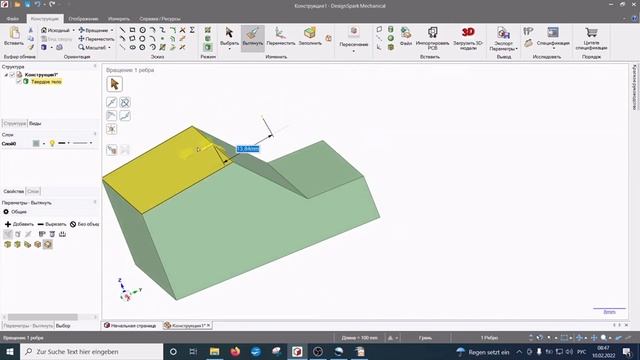Click the arrow select tool guide in viewport
This screenshot has width=640, height=360.
[114, 84]
